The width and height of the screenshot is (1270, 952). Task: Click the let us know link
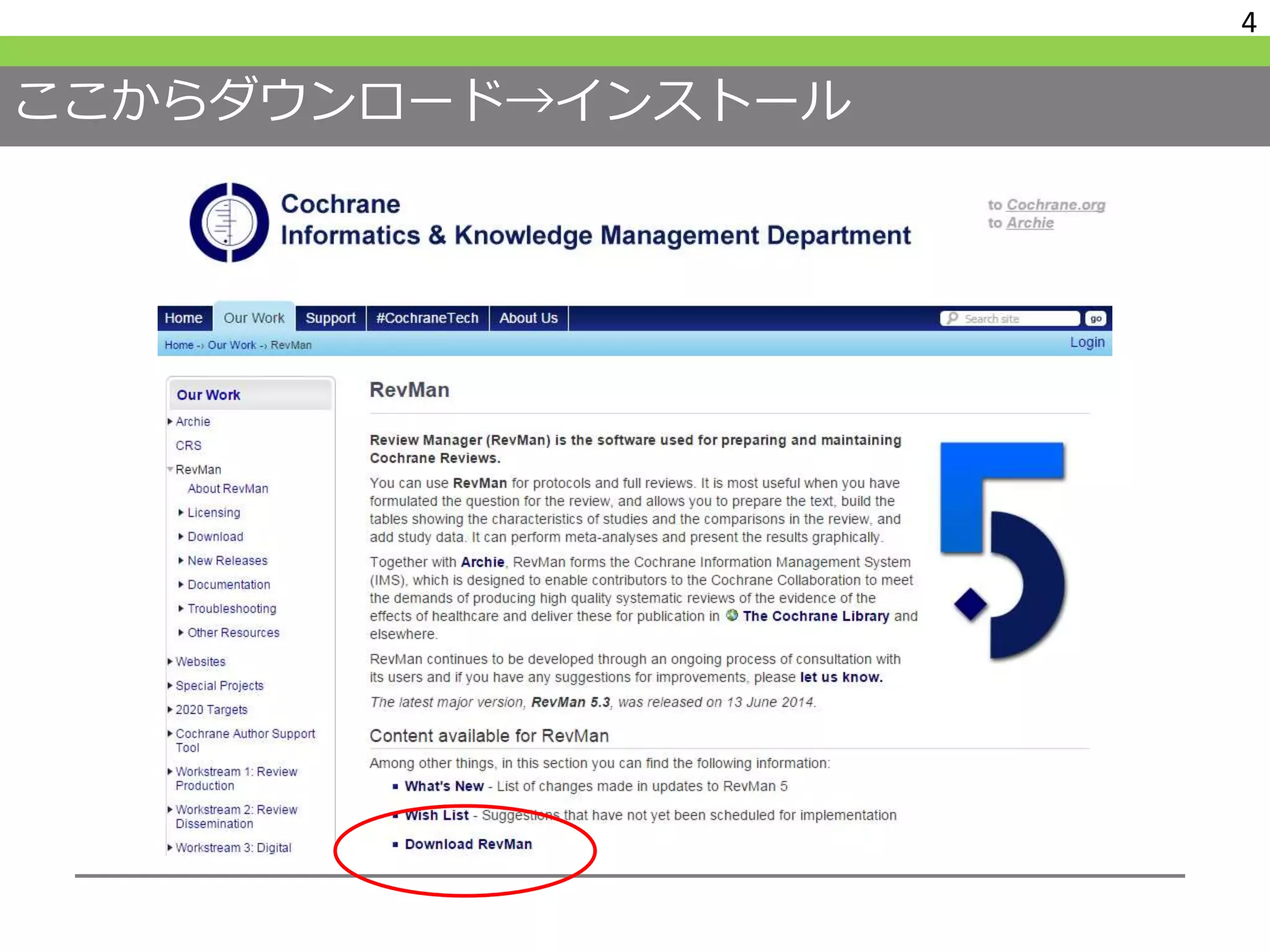click(841, 677)
